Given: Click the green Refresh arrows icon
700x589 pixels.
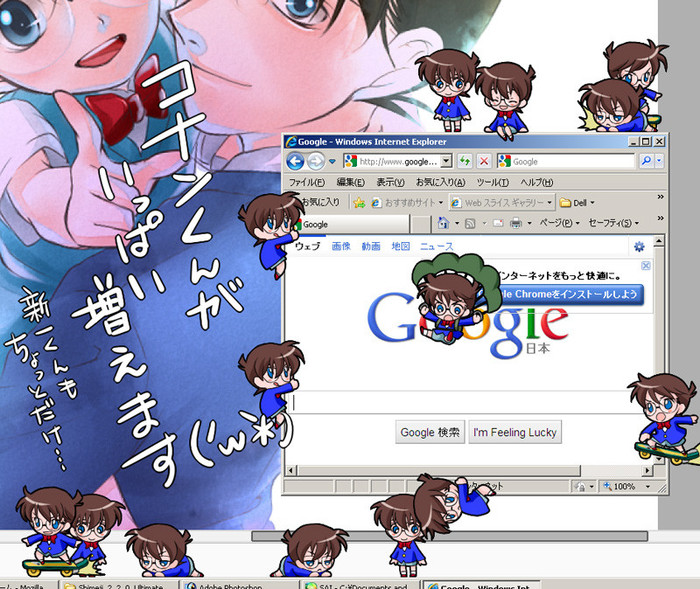Looking at the screenshot, I should pyautogui.click(x=465, y=161).
